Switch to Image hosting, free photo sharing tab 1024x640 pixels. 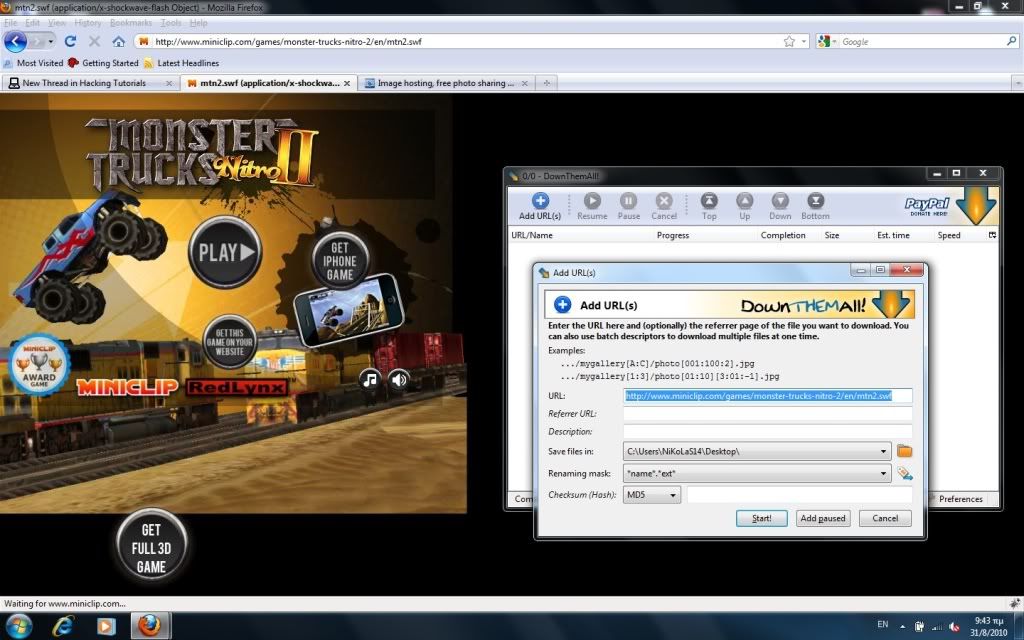(x=447, y=83)
